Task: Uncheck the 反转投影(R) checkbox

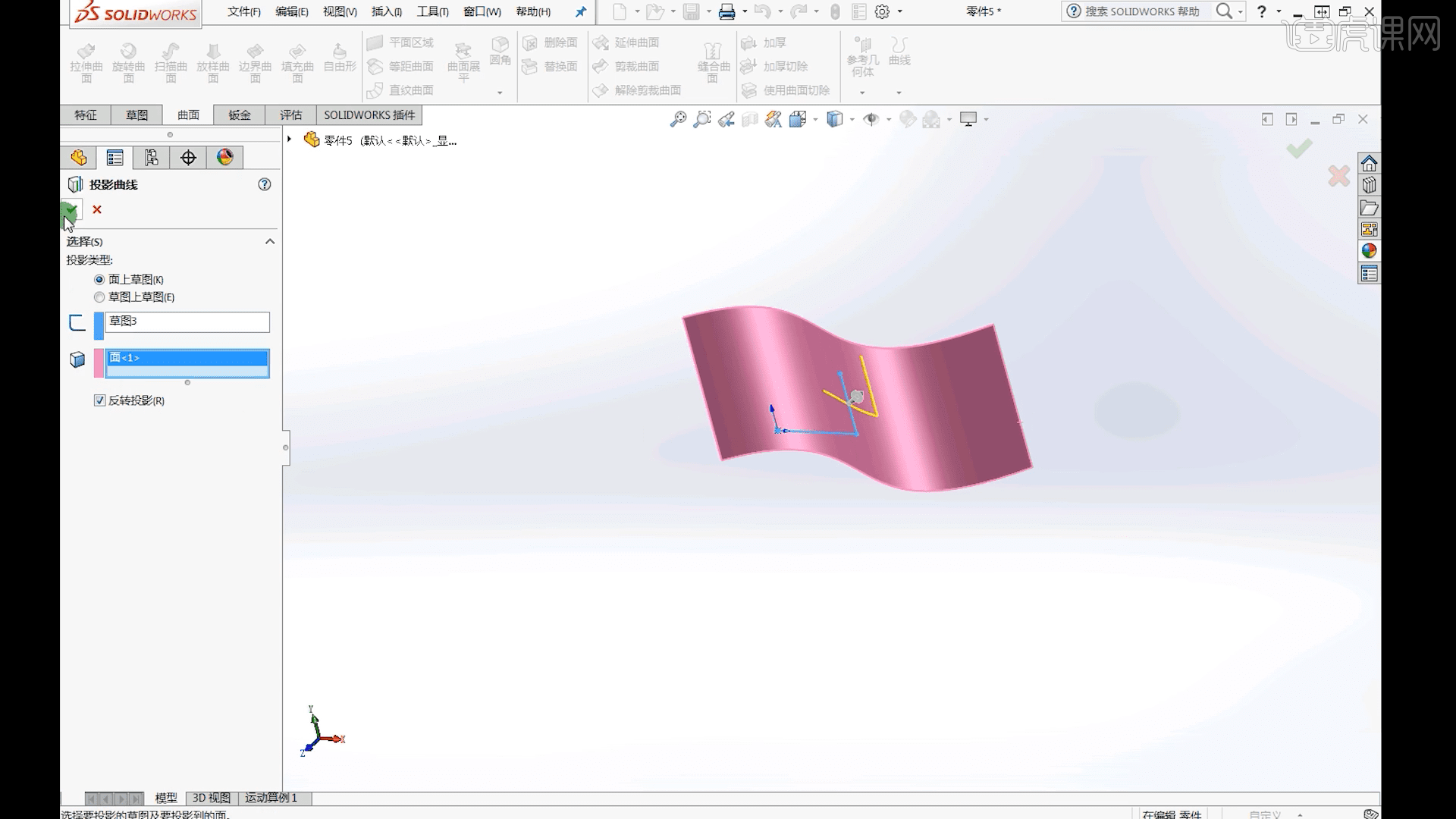Action: [x=99, y=400]
